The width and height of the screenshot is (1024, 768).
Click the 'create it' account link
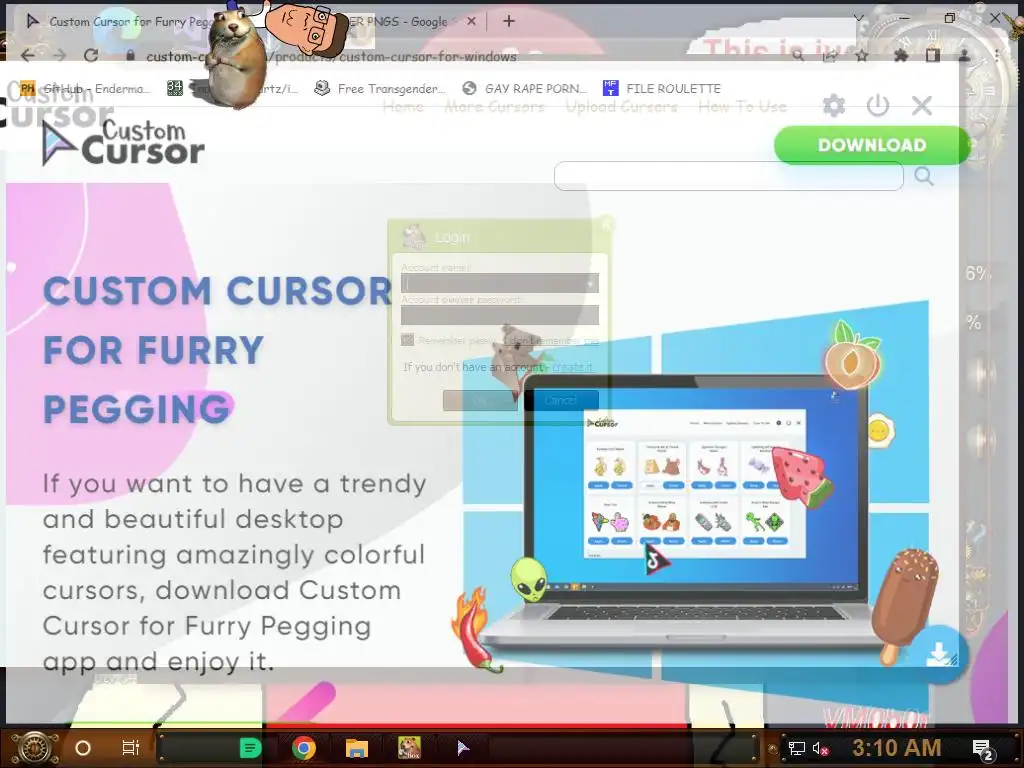click(573, 367)
